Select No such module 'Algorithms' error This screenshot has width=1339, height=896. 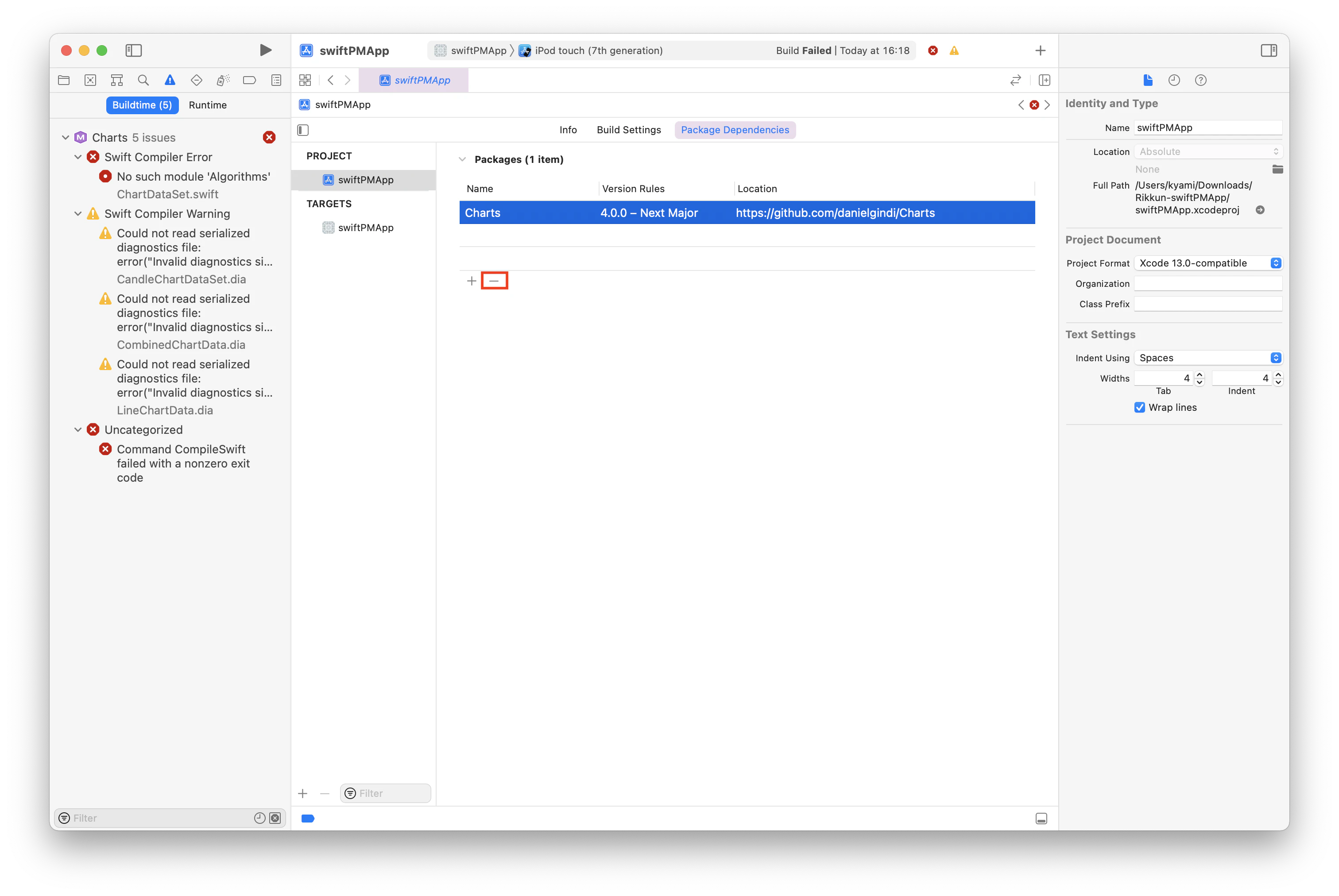[193, 177]
